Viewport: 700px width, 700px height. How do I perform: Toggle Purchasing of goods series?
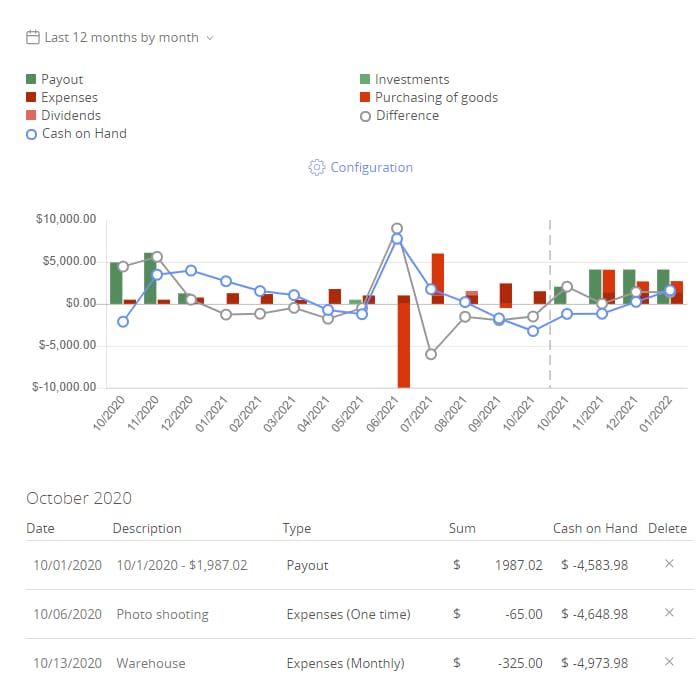click(435, 98)
